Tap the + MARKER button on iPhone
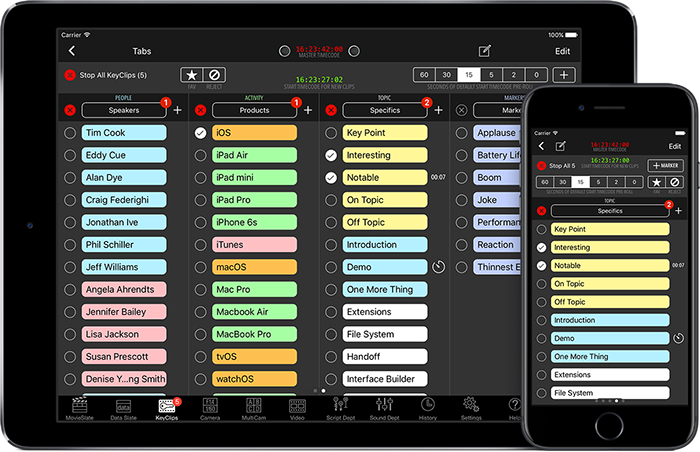Viewport: 700px width, 452px height. coord(665,166)
